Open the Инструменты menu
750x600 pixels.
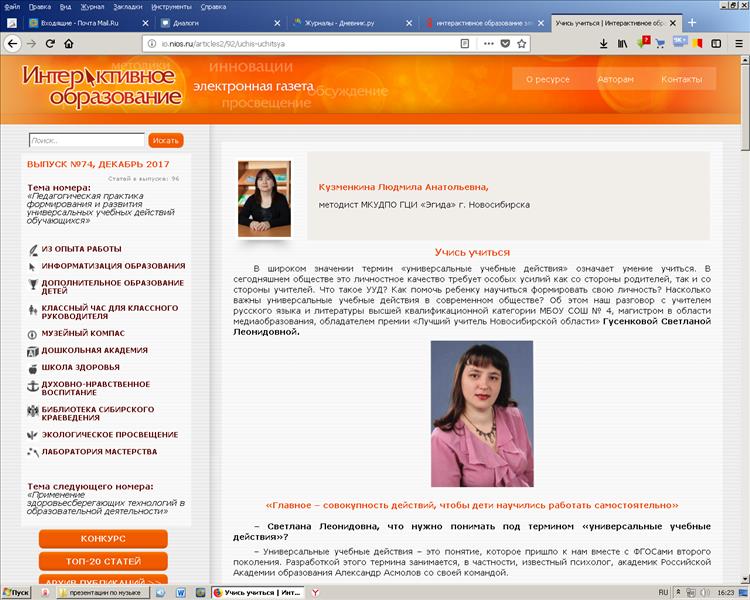pos(171,7)
